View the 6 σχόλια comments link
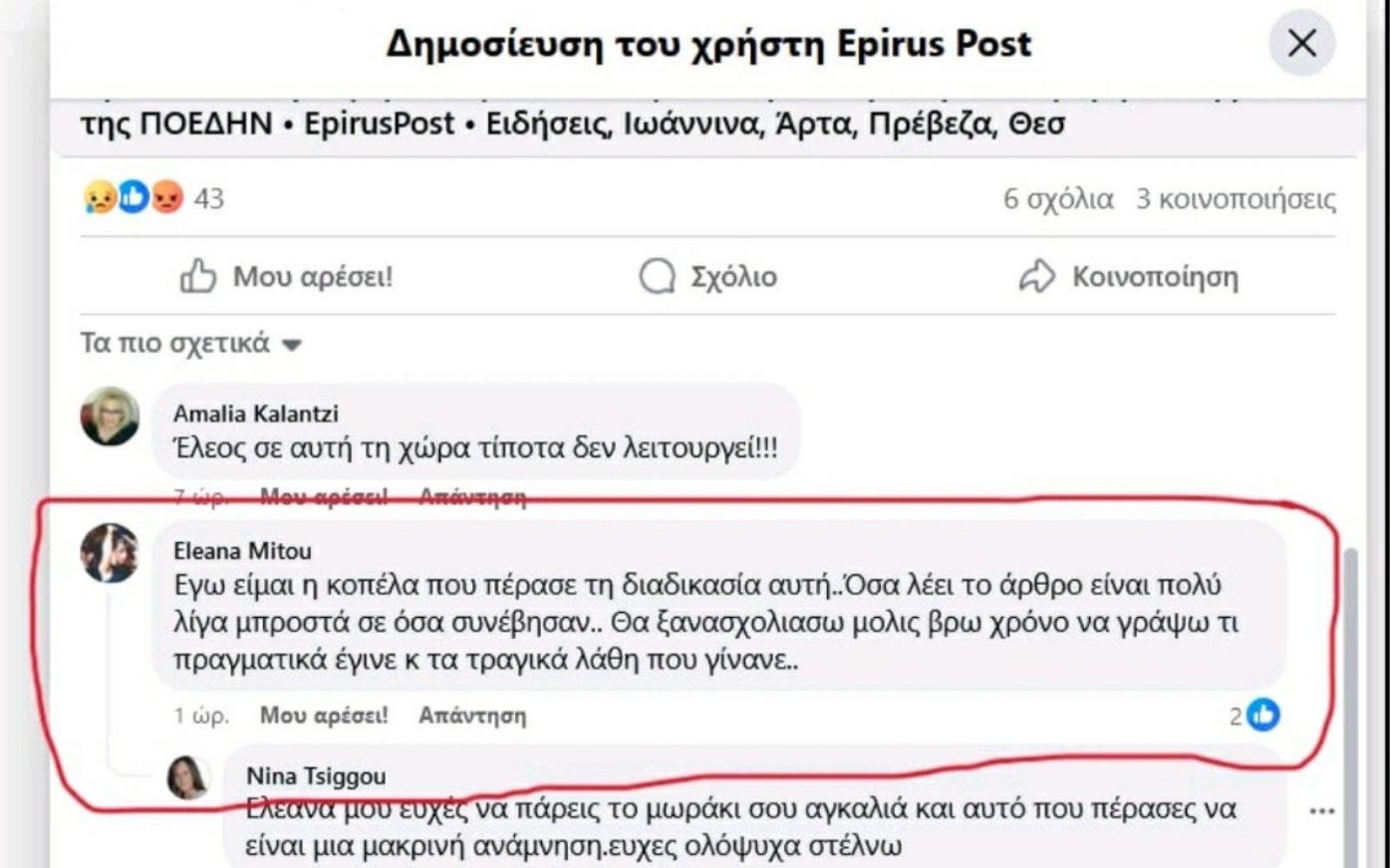The width and height of the screenshot is (1390, 868). point(1058,198)
